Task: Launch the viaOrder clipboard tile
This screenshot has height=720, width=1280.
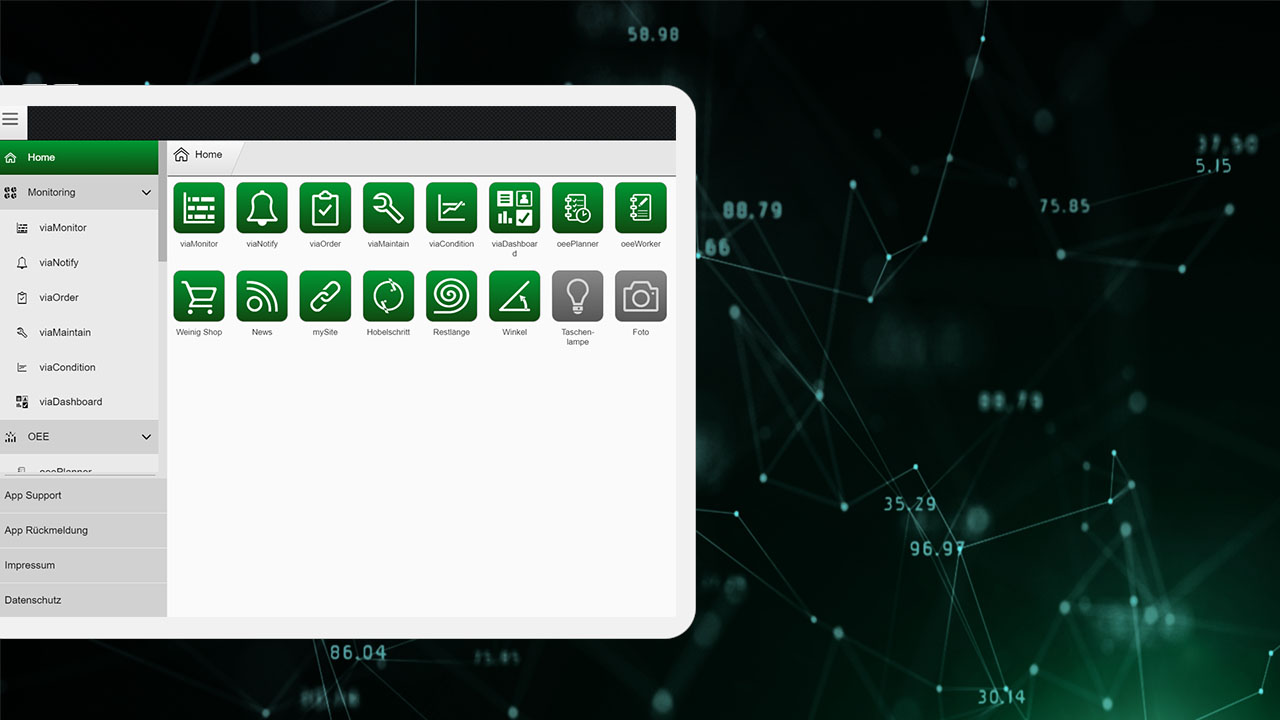Action: pos(325,208)
